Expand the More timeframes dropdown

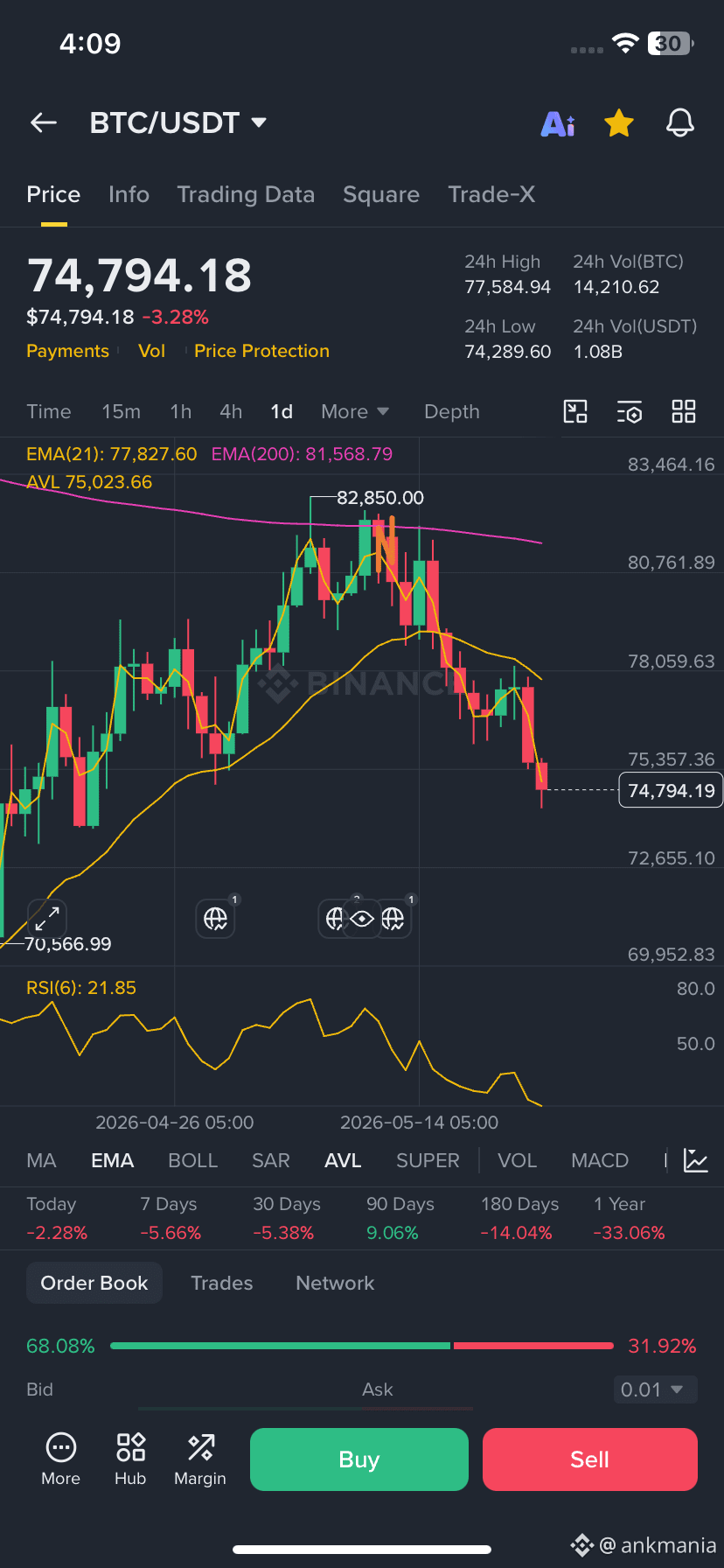(x=355, y=411)
